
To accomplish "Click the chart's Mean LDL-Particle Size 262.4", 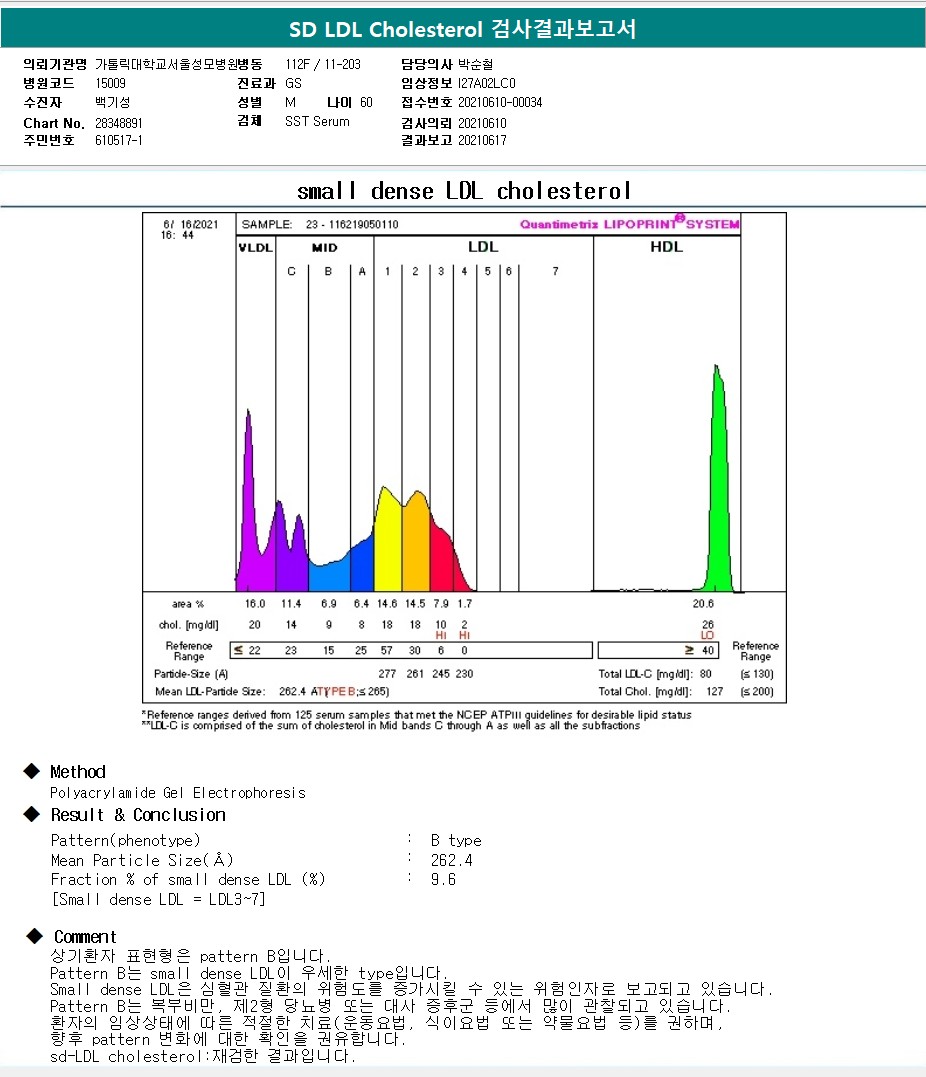I will pos(292,692).
